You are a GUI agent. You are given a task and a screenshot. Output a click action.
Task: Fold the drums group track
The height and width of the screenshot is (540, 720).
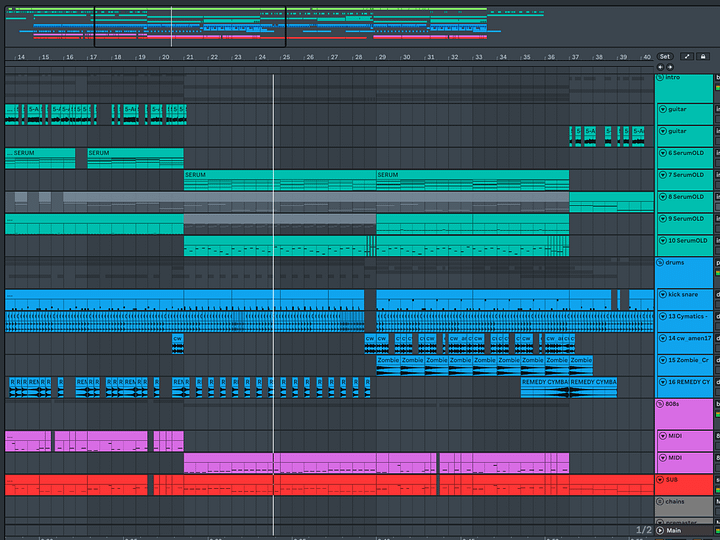pos(660,263)
